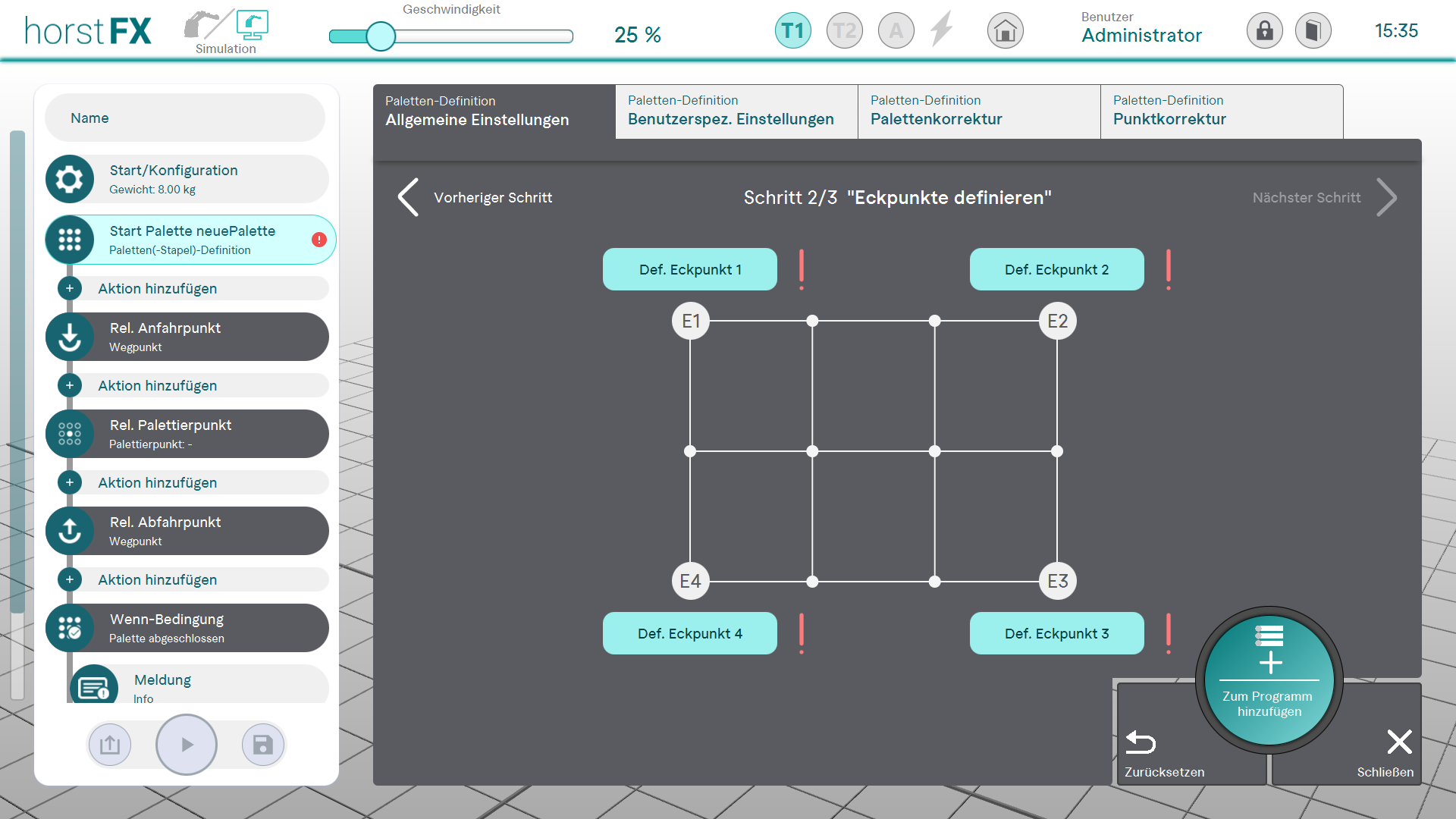Viewport: 1456px width, 819px height.
Task: Switch to T1 operating mode
Action: (x=792, y=31)
